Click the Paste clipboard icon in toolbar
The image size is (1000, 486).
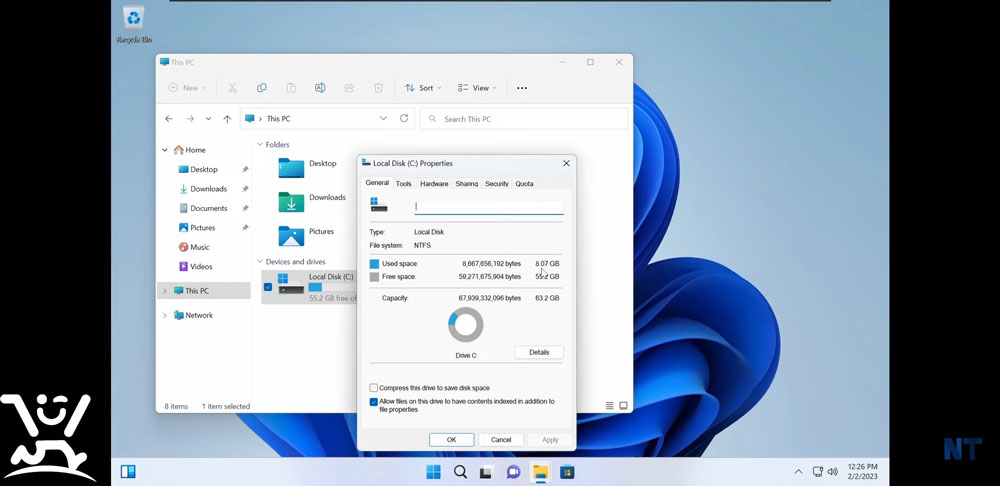[291, 88]
